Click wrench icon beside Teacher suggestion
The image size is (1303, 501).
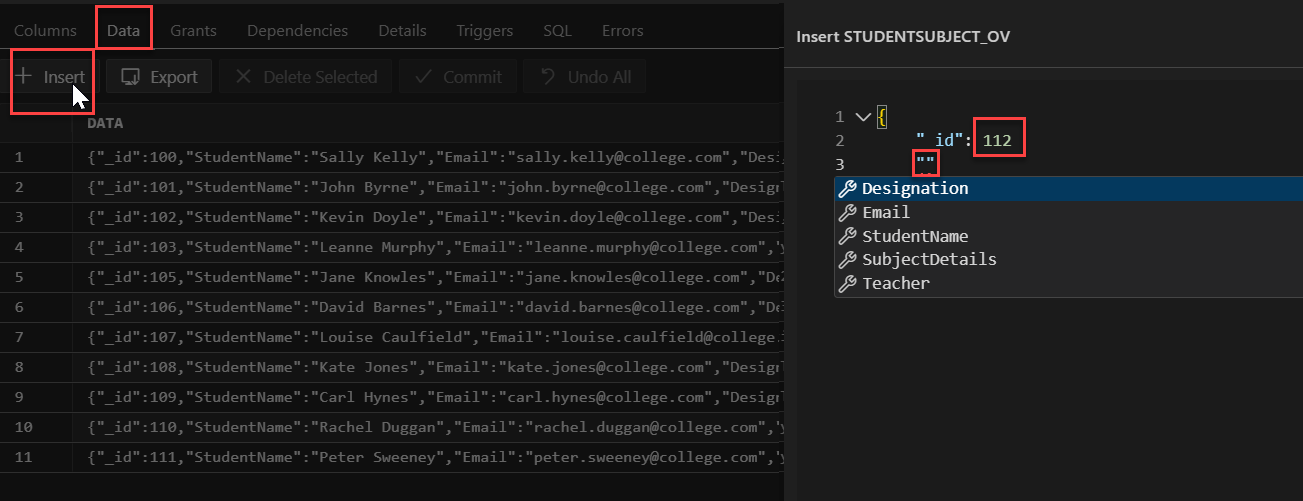click(x=847, y=283)
